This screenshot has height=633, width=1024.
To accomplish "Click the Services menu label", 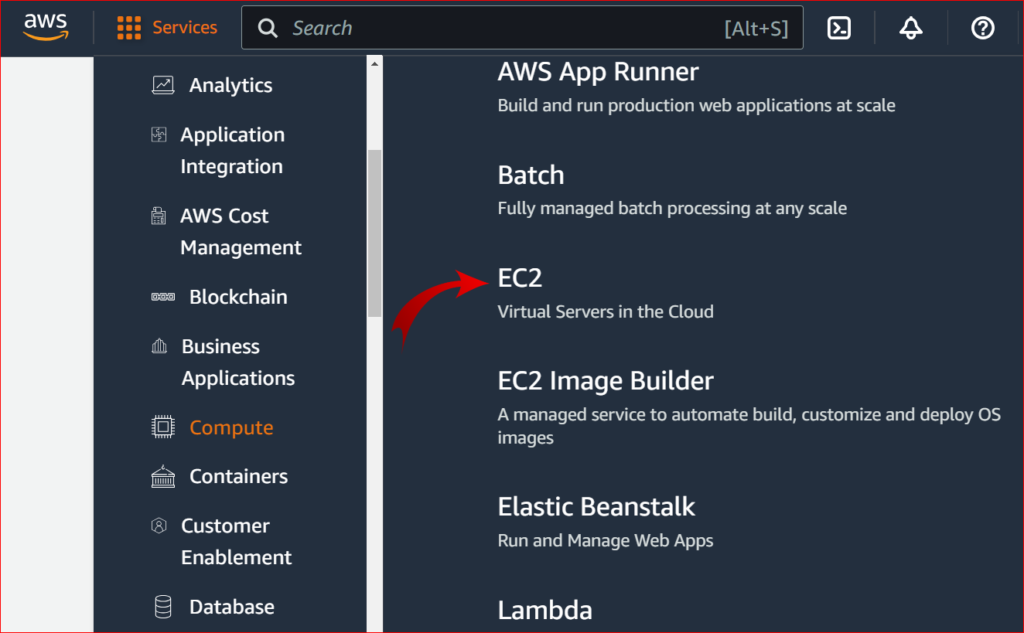I will (184, 27).
